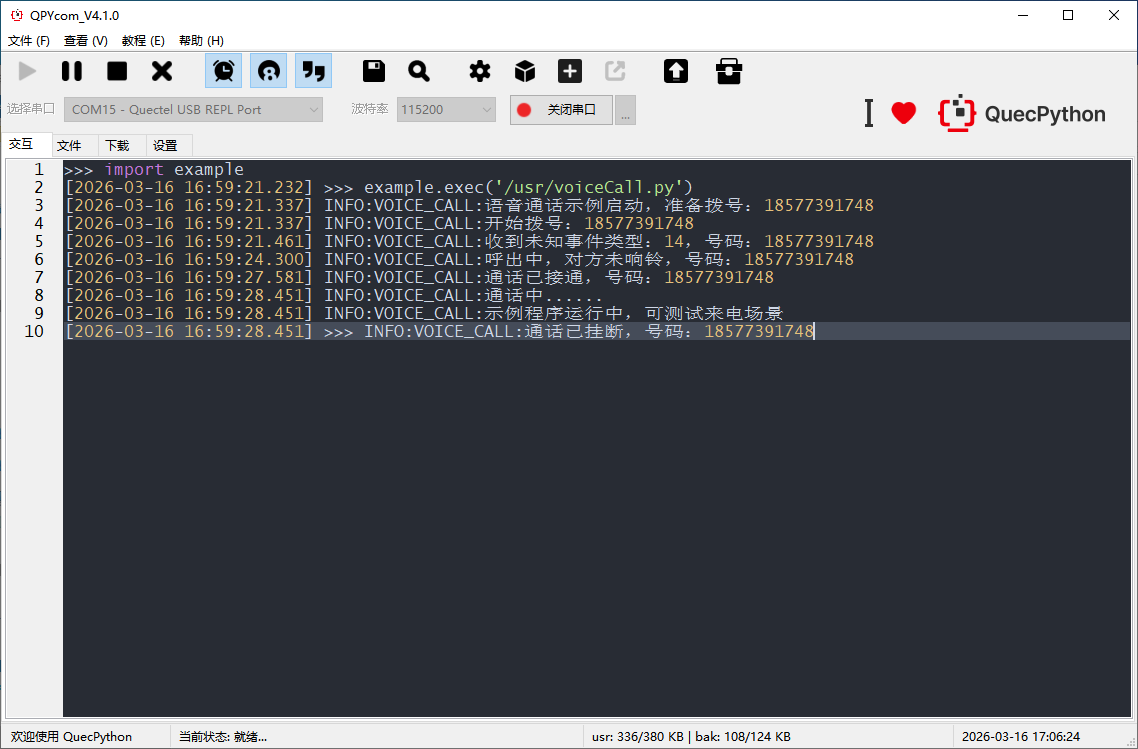Click the plus box icon

tap(570, 71)
